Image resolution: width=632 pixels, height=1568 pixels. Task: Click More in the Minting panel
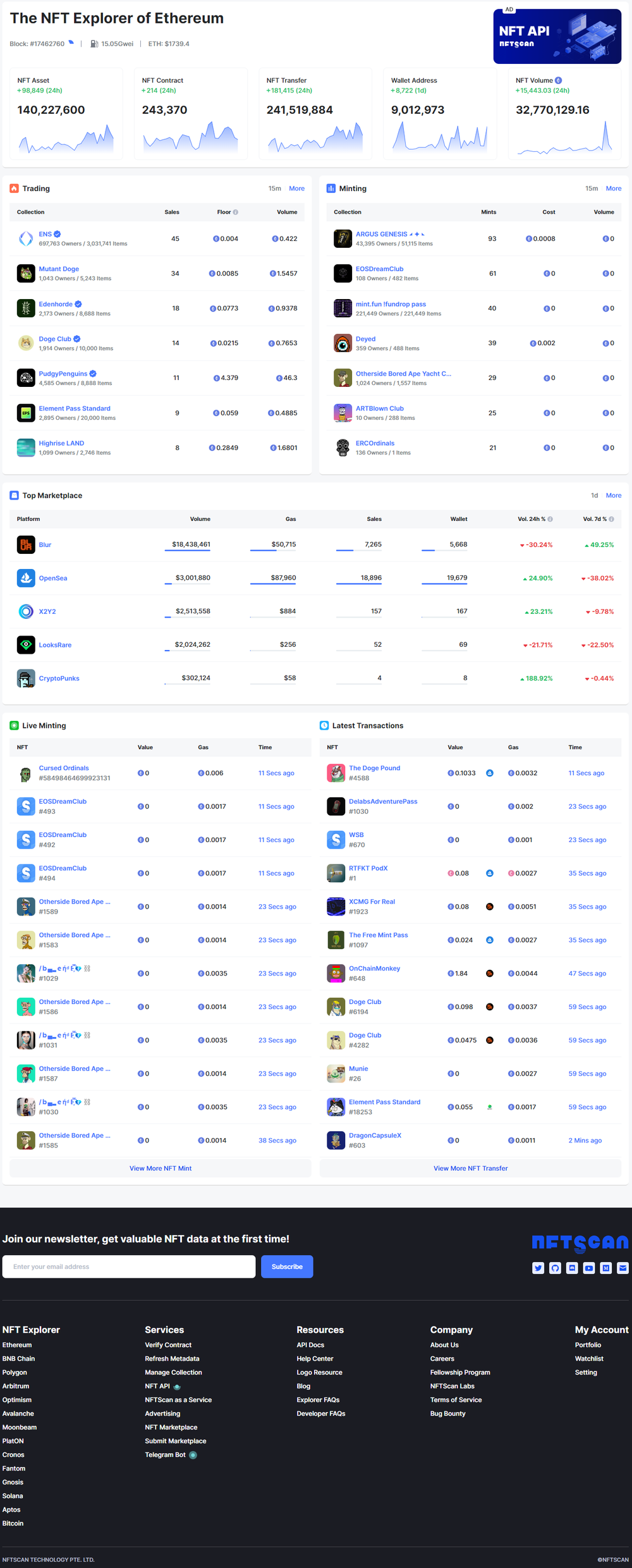tap(614, 188)
